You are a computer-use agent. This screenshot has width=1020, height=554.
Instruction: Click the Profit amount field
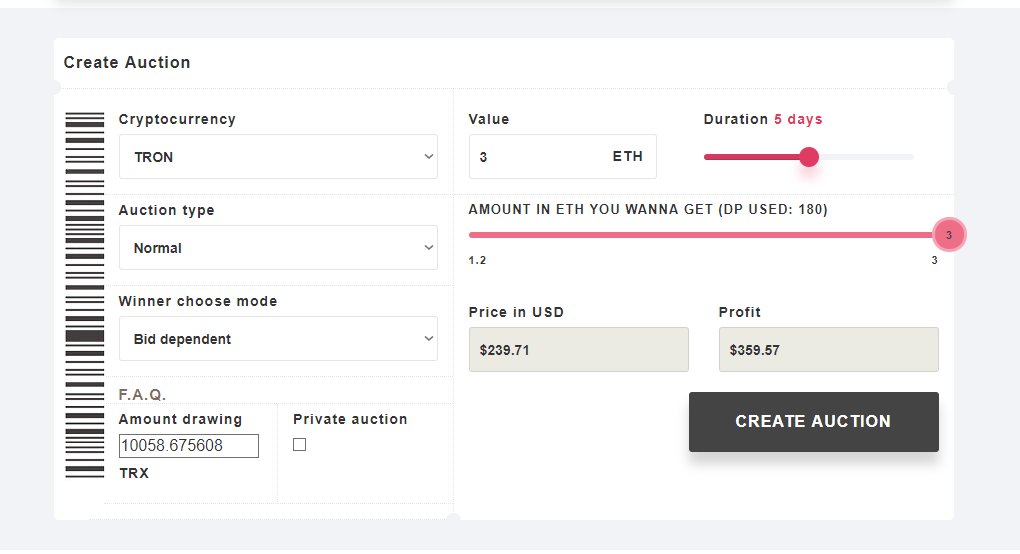click(828, 350)
